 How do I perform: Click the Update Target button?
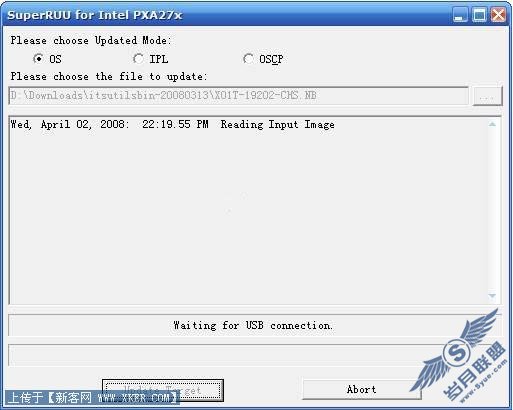click(x=163, y=390)
